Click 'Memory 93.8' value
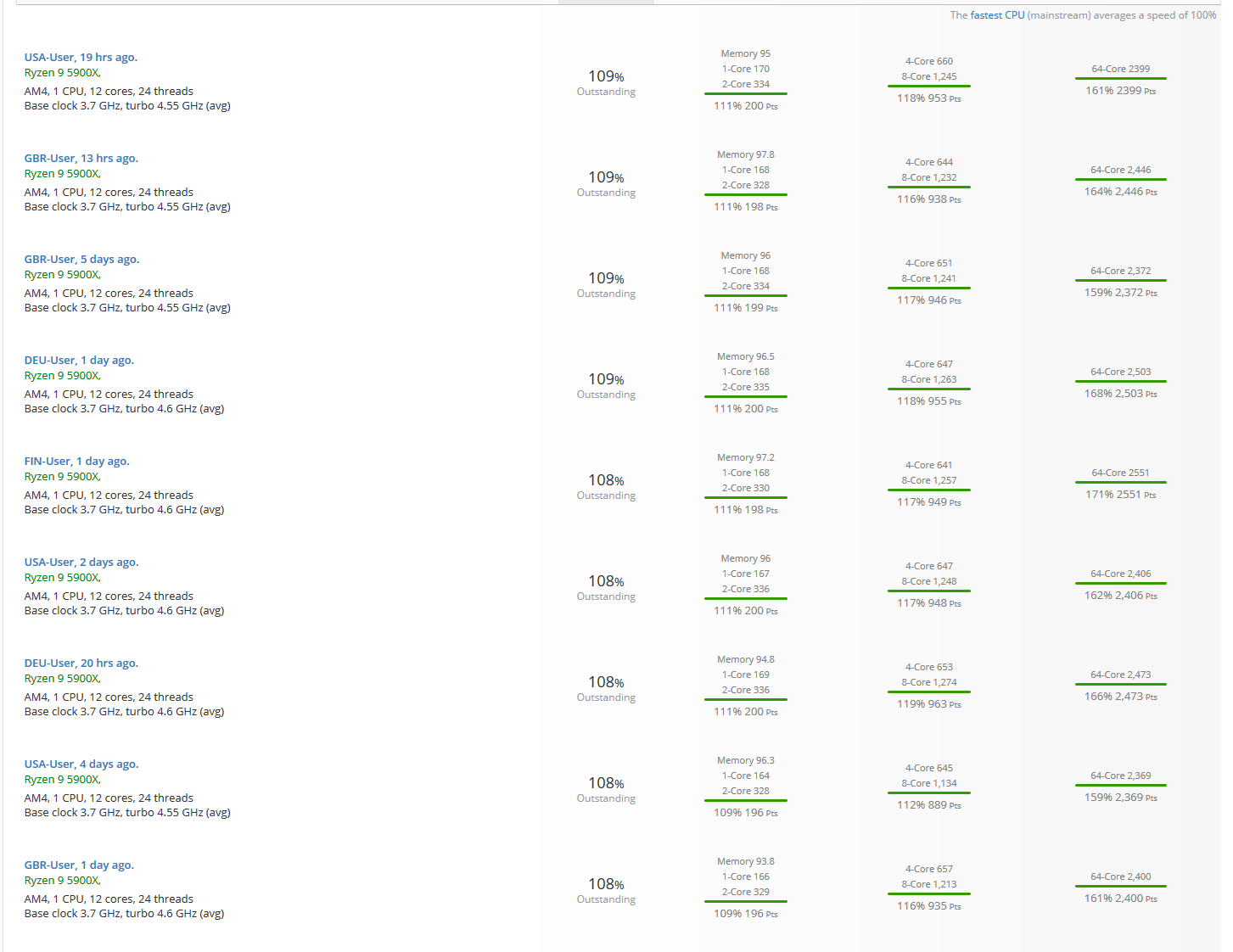1233x952 pixels. click(x=746, y=861)
